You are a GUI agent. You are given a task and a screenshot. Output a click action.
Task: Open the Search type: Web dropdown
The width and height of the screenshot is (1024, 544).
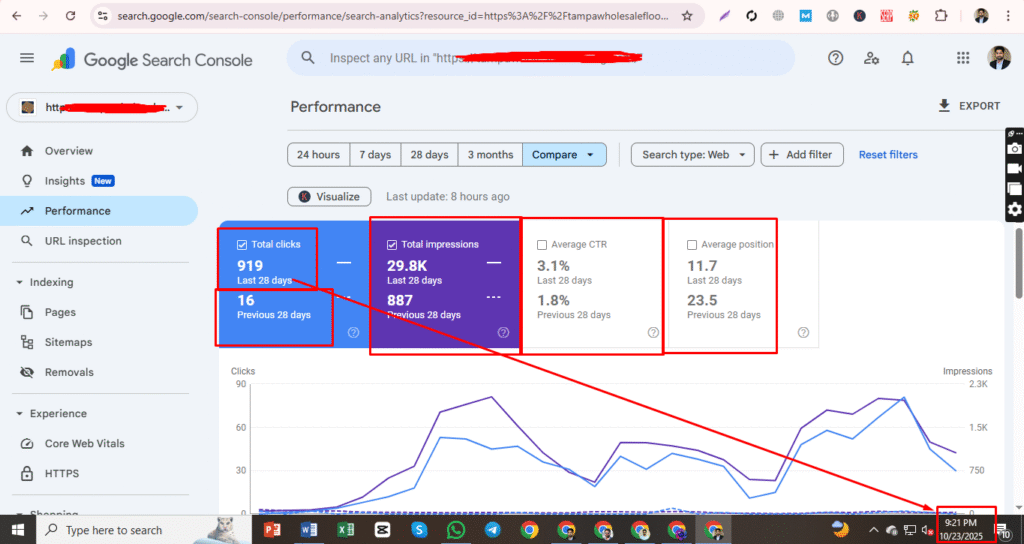[x=692, y=155]
